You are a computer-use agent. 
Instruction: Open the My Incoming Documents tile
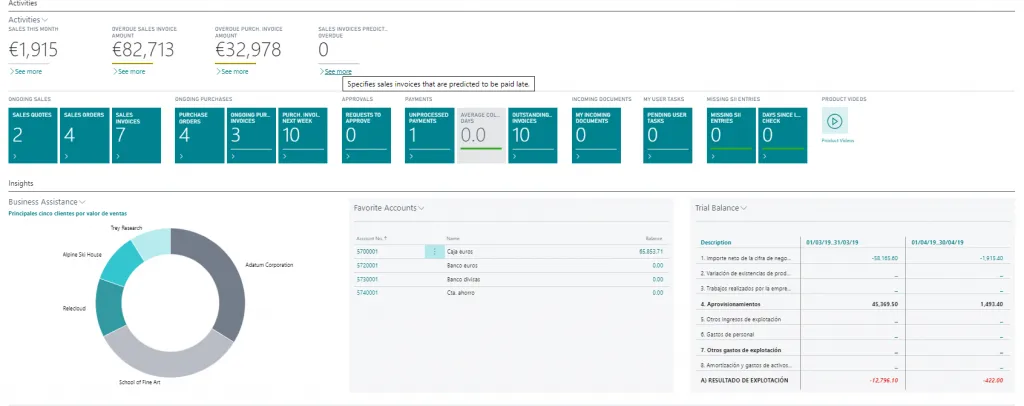click(596, 135)
